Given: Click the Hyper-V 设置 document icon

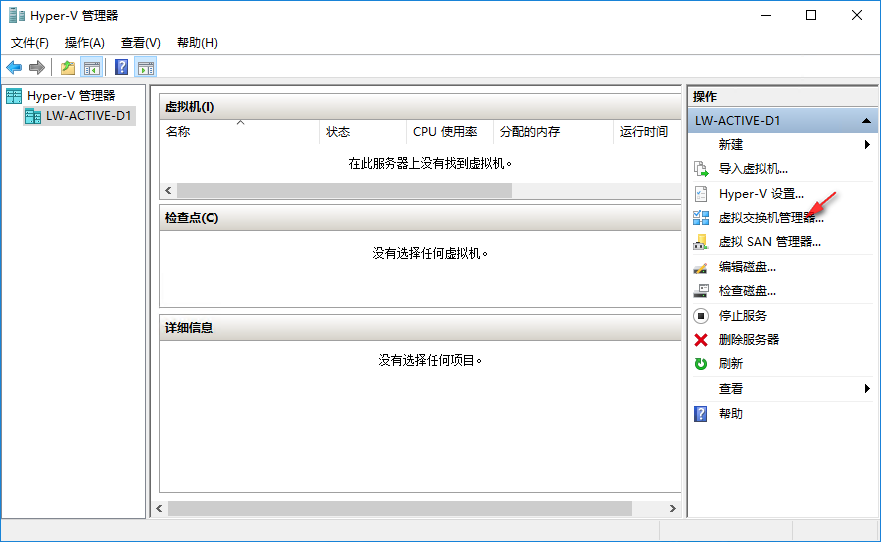Looking at the screenshot, I should [x=701, y=194].
